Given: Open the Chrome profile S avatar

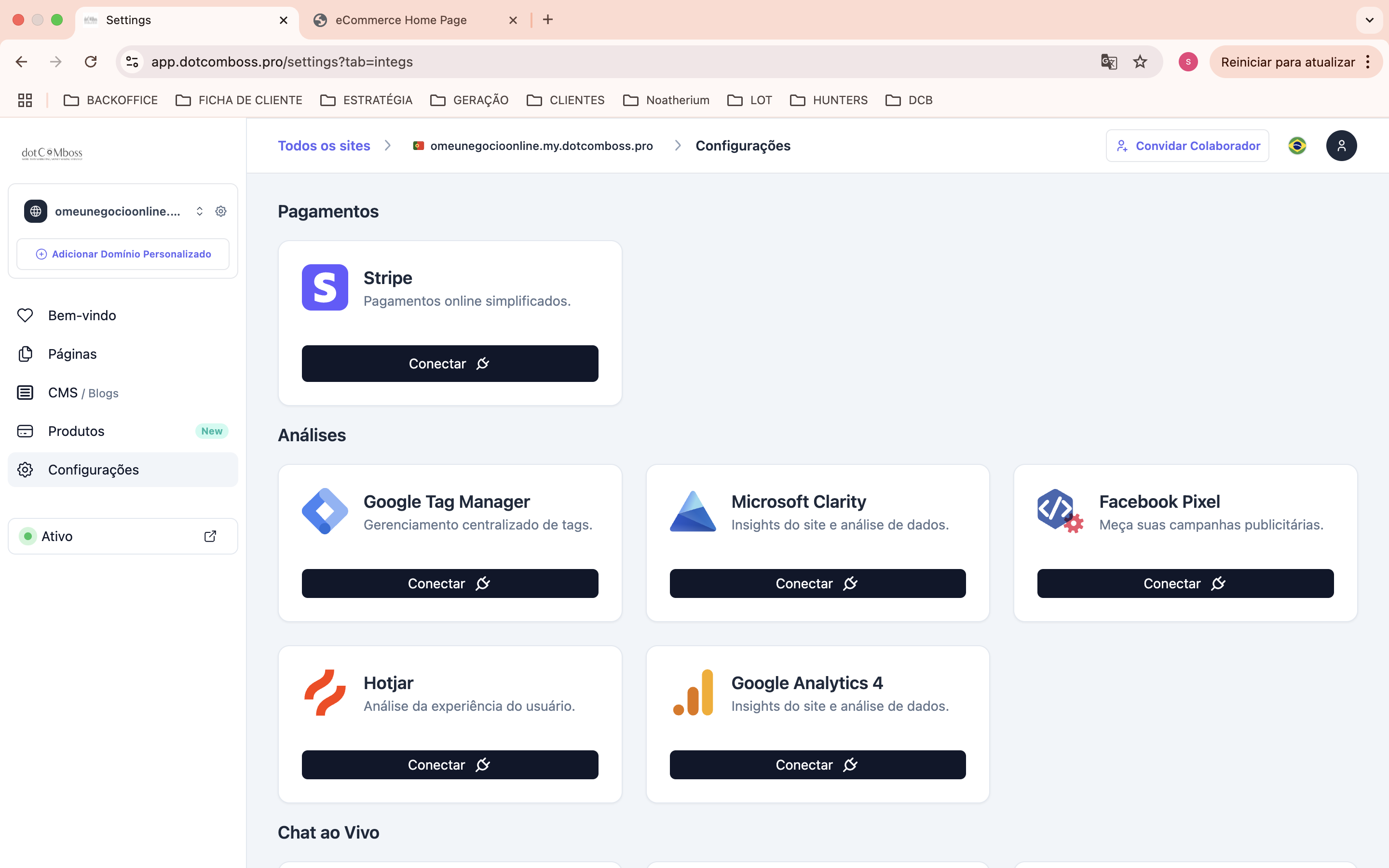Looking at the screenshot, I should 1188,61.
